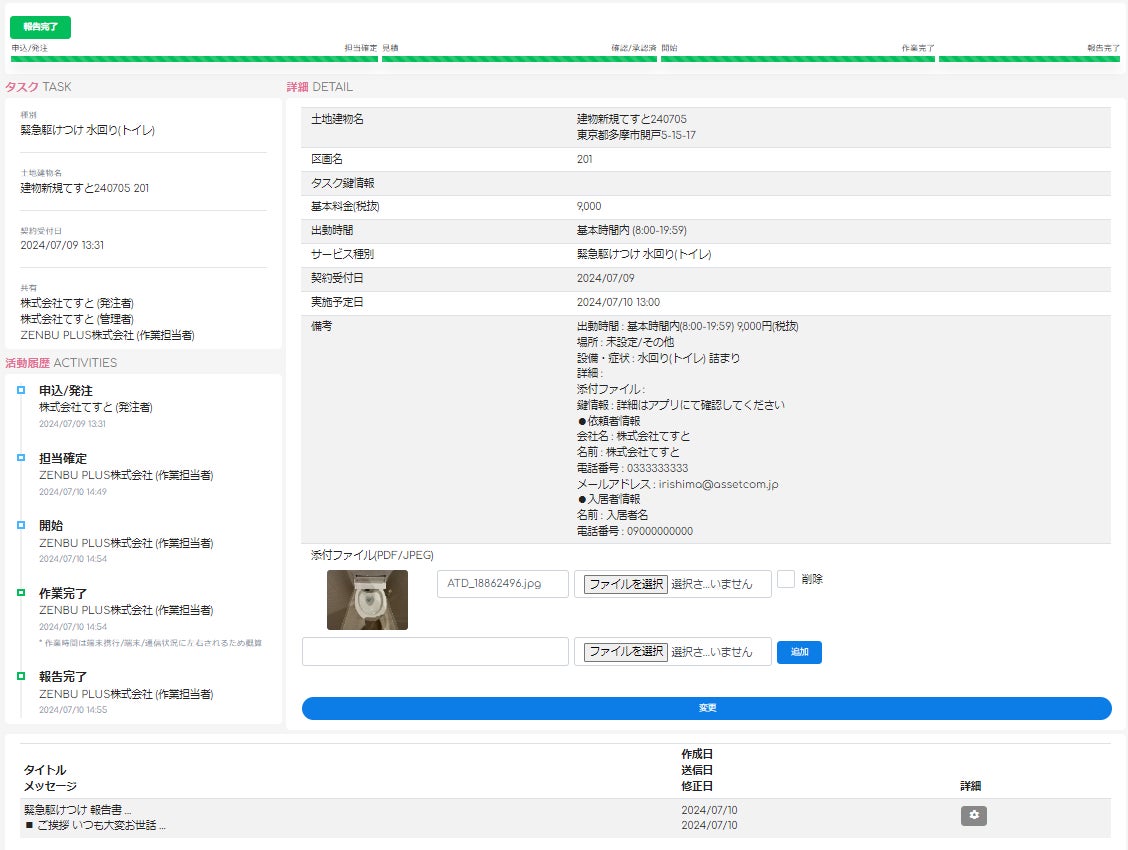Screen dimensions: 1128x850
Task: Click the 添付ファイル(PDF/JPEG) label
Action: [372, 555]
